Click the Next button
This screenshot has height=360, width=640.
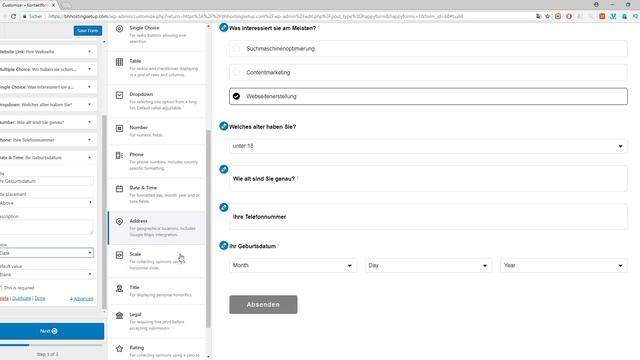tap(52, 331)
